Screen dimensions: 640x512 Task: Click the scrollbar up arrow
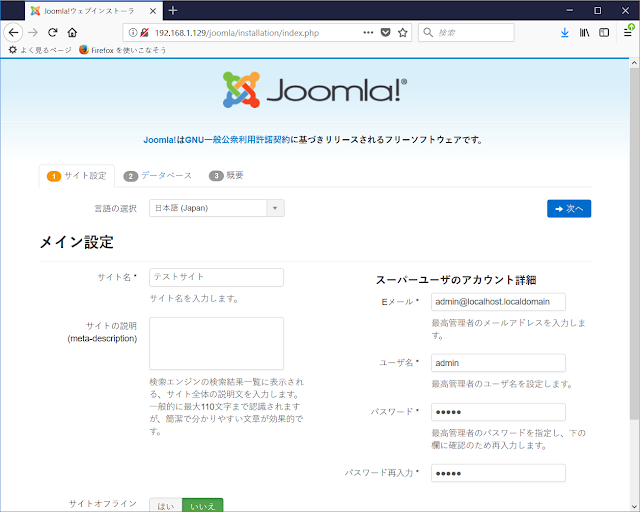(x=634, y=63)
